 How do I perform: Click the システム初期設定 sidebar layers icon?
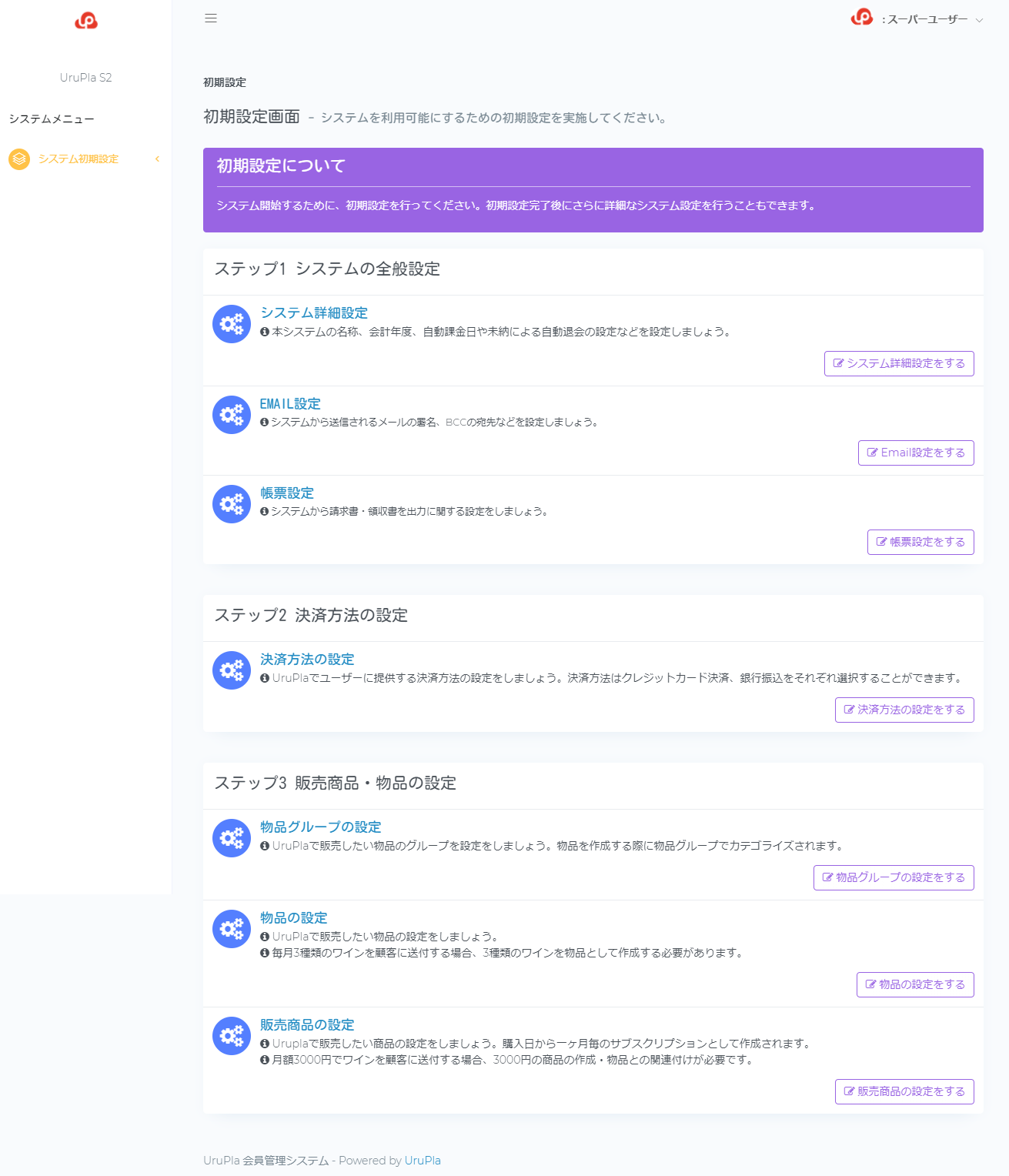19,159
